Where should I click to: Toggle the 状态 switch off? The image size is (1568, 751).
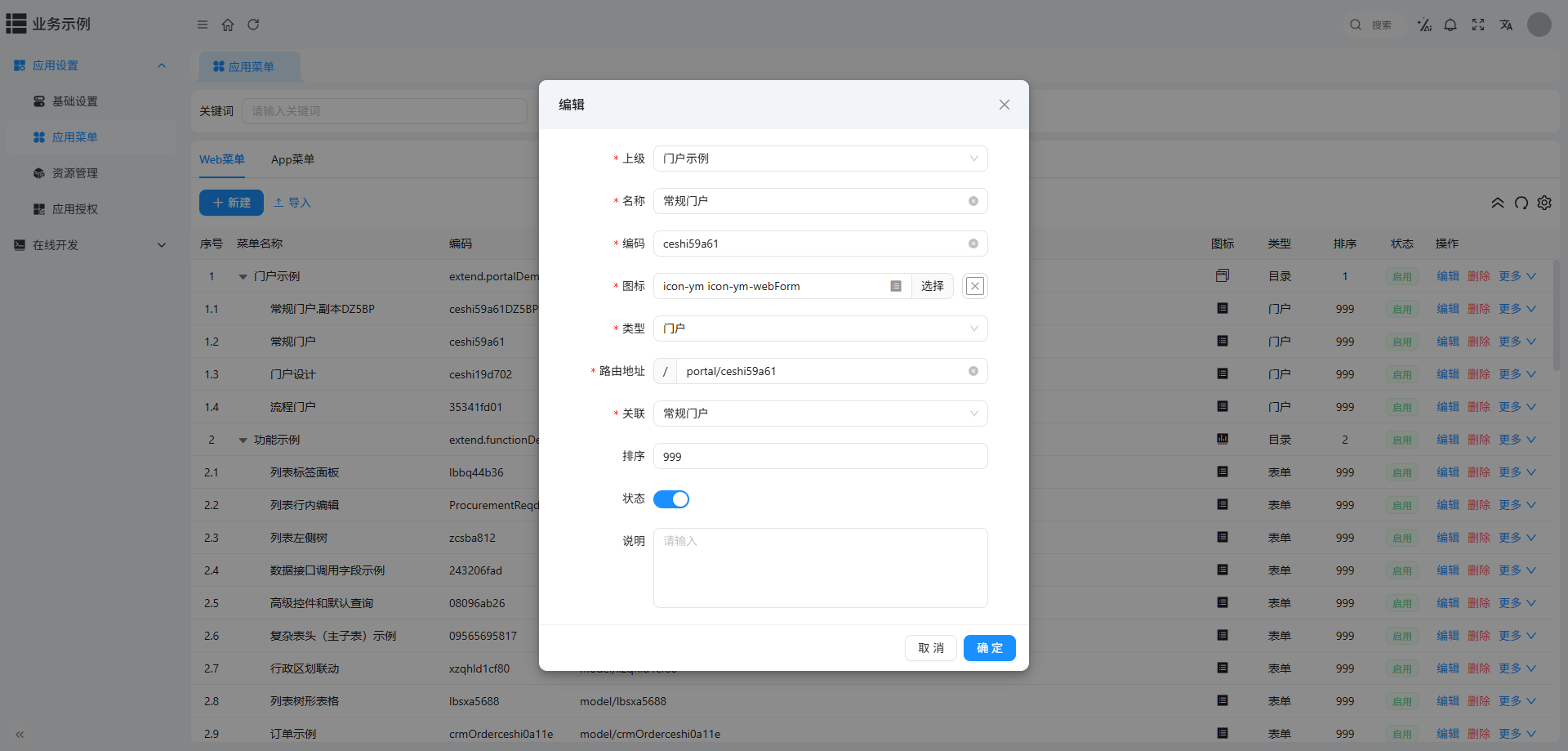point(671,499)
